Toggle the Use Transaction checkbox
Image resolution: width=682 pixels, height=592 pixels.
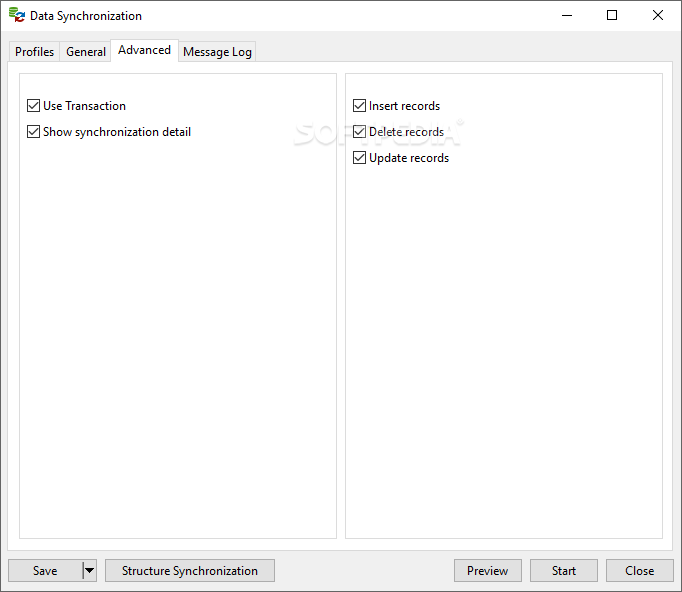click(33, 106)
